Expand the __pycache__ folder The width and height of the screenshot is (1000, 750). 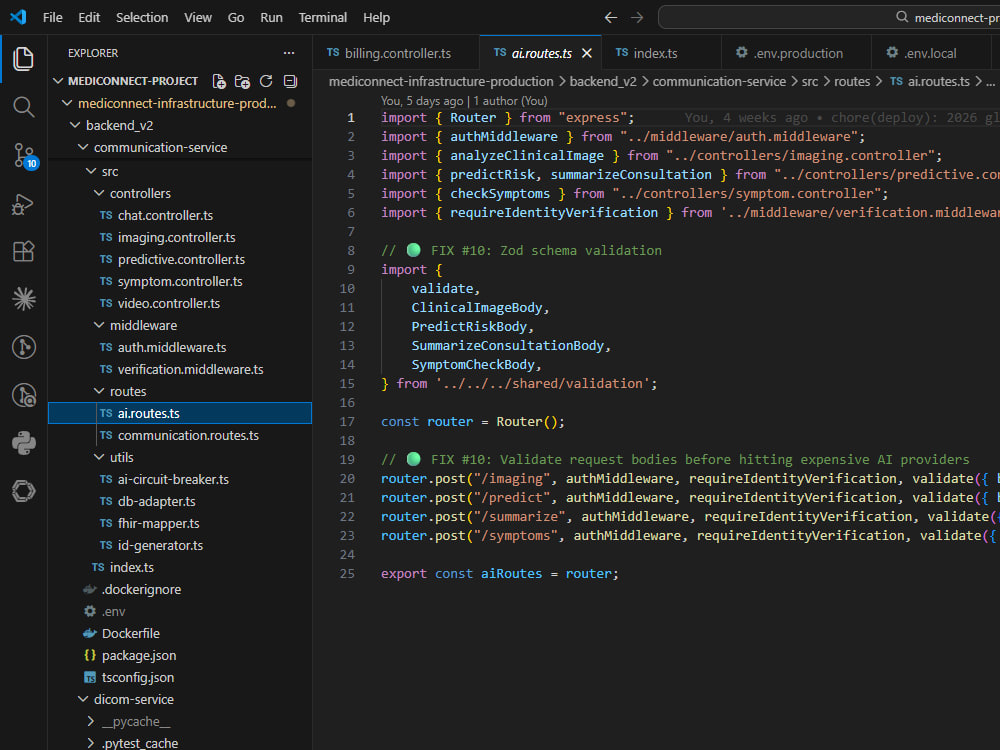pyautogui.click(x=91, y=721)
